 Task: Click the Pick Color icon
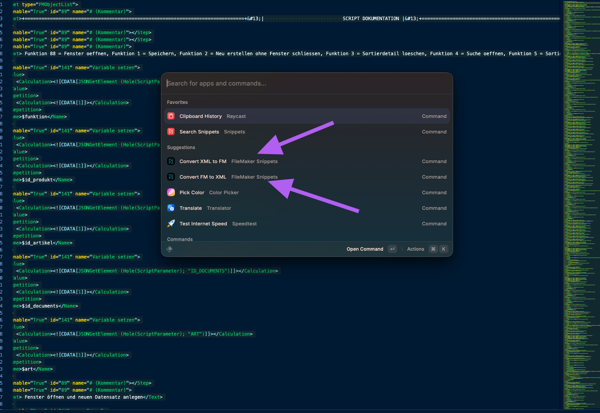(x=171, y=192)
